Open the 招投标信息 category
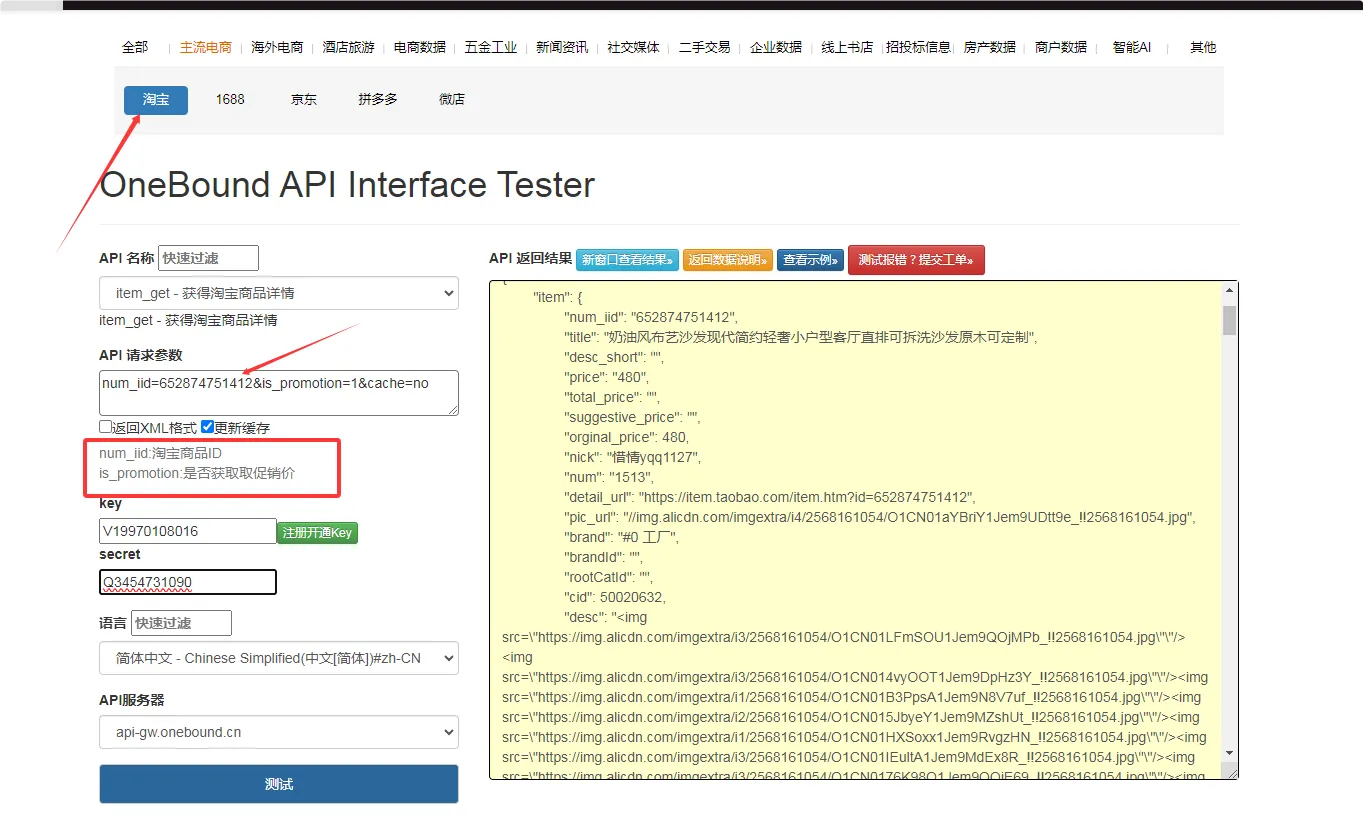Screen dimensions: 1363x822 tap(918, 47)
